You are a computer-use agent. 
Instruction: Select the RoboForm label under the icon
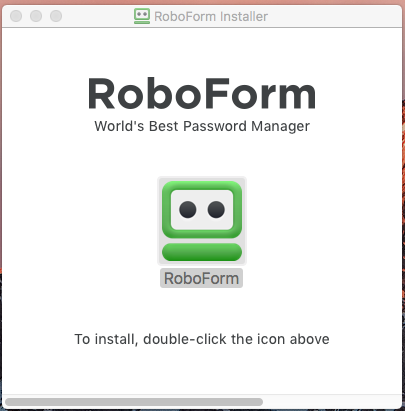[201, 278]
